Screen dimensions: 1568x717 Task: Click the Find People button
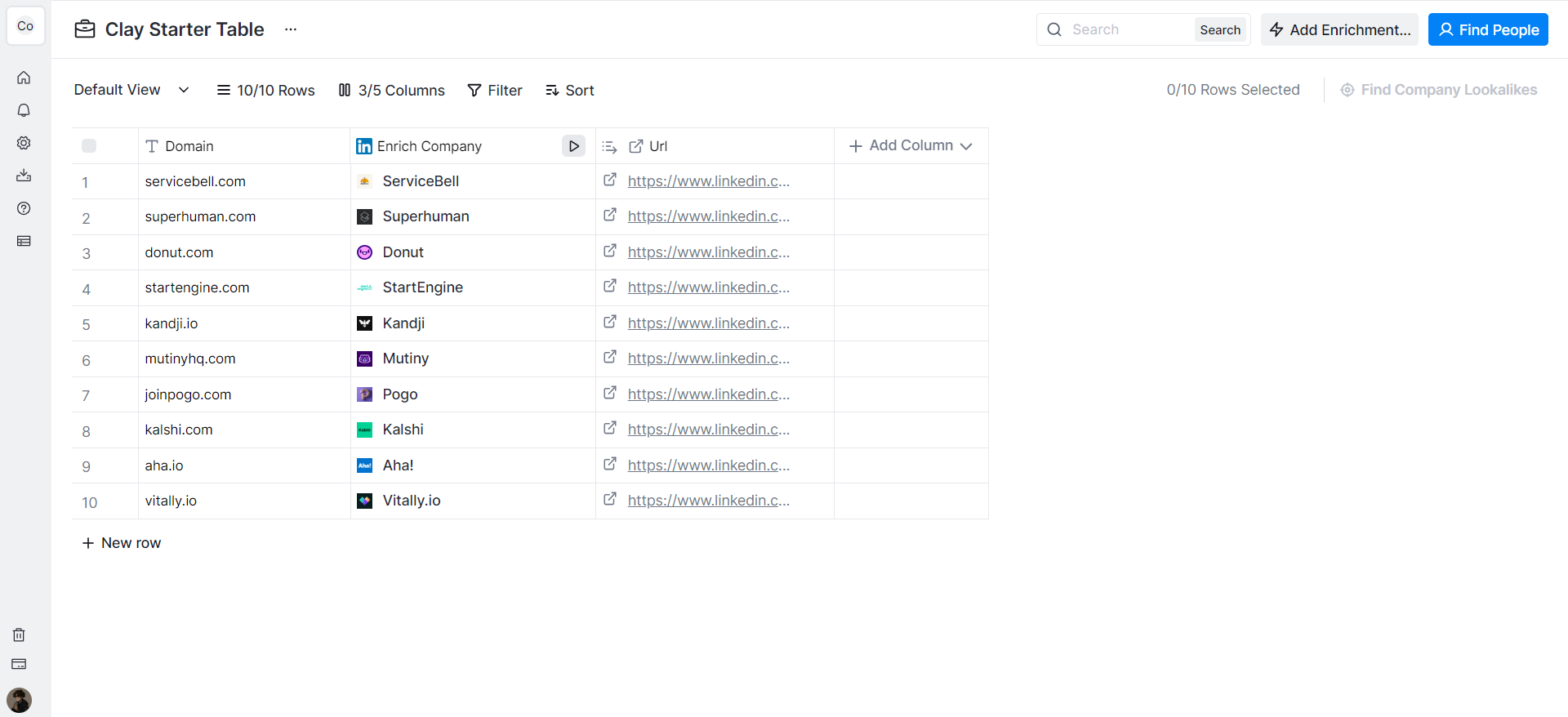tap(1488, 29)
